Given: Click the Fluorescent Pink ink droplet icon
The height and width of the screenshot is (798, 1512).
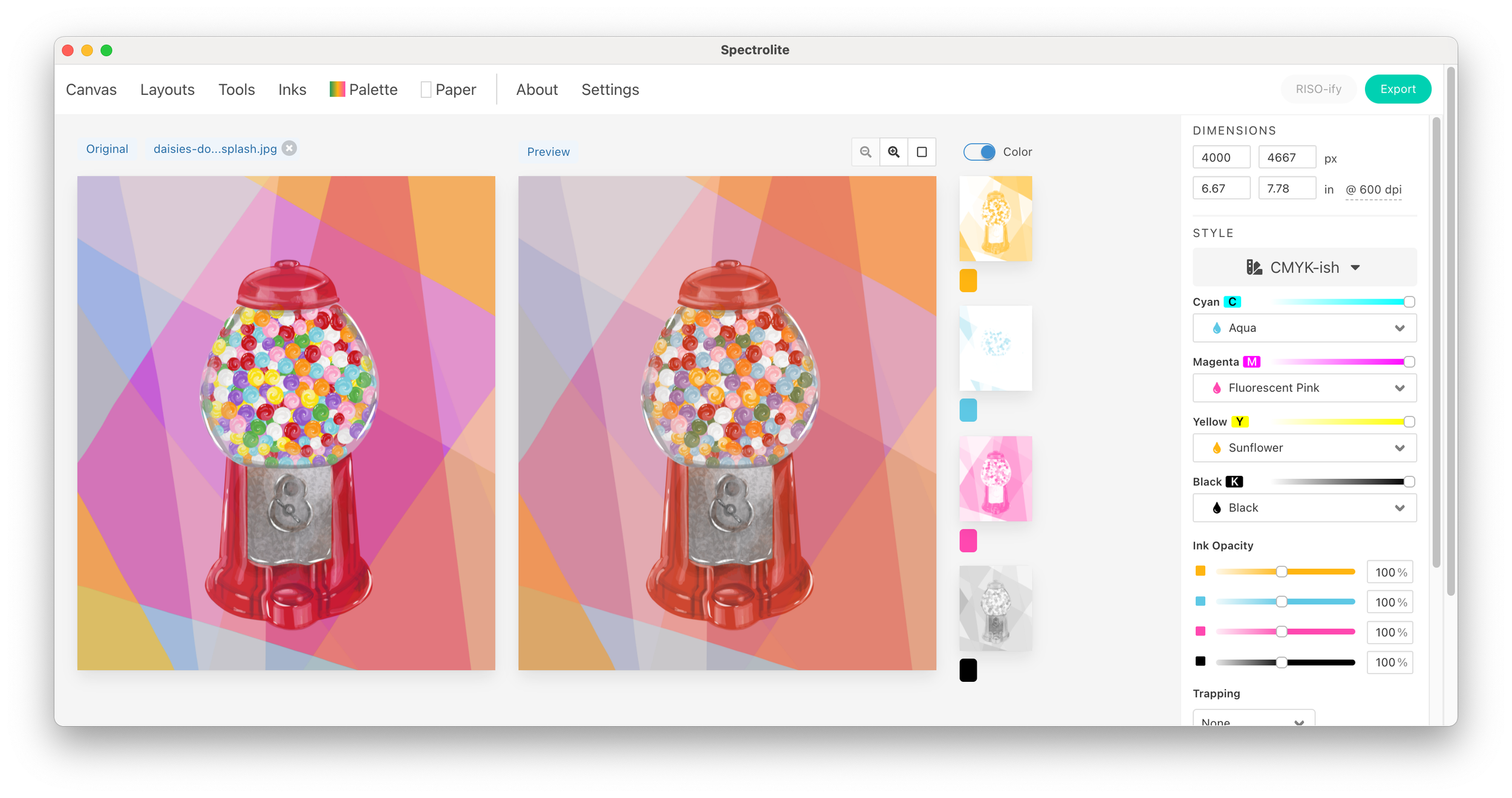Looking at the screenshot, I should (1217, 388).
